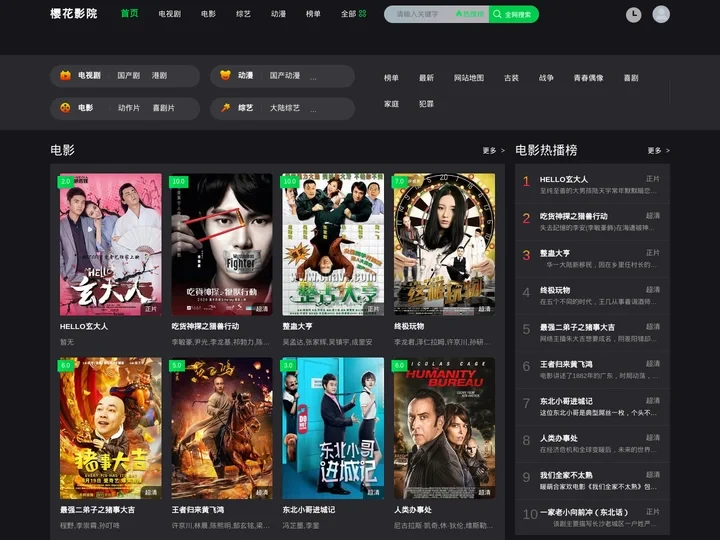
Task: Open rank 8 人类办事处 in hot list
Action: pyautogui.click(x=592, y=444)
